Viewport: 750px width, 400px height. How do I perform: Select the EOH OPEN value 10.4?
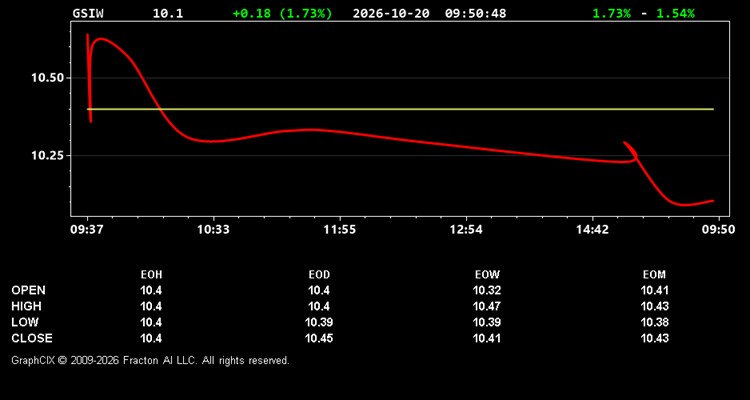click(151, 290)
